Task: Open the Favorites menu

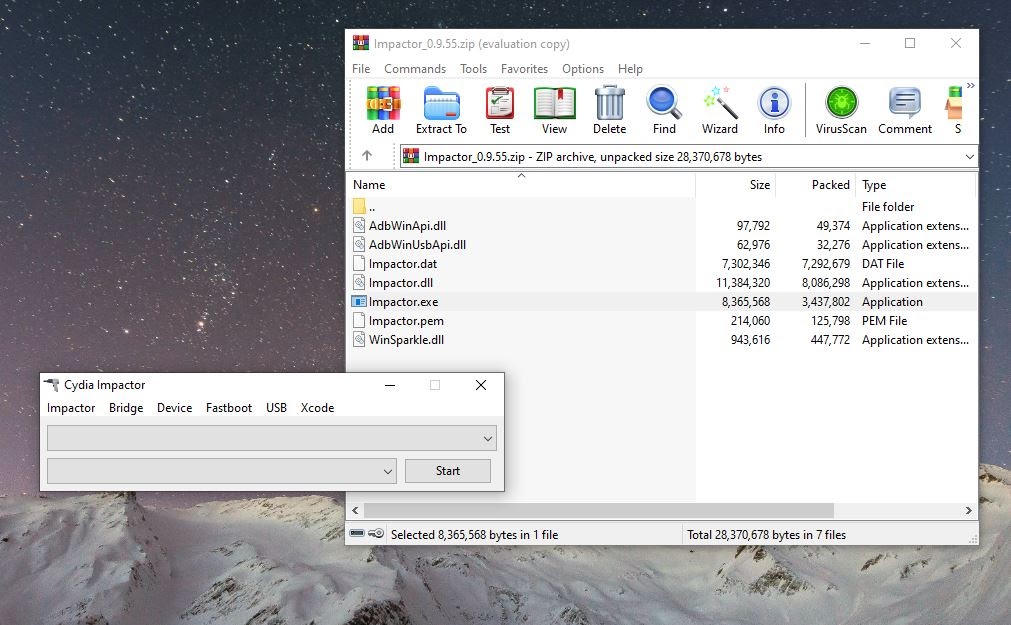Action: click(x=524, y=68)
